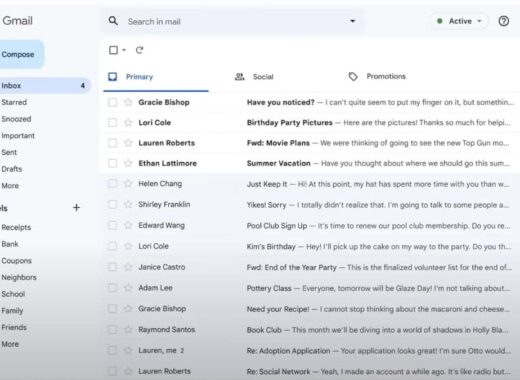
Task: Open the search options dropdown arrow
Action: pos(352,21)
